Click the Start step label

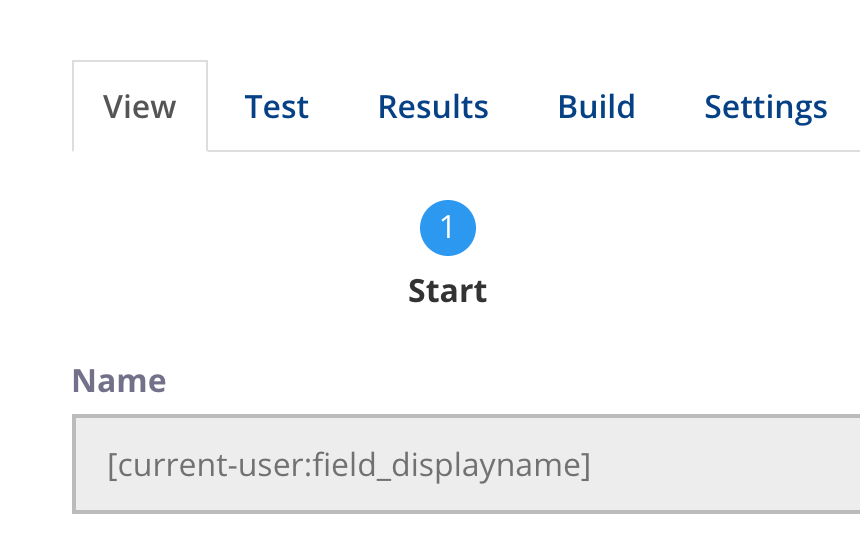(x=448, y=291)
